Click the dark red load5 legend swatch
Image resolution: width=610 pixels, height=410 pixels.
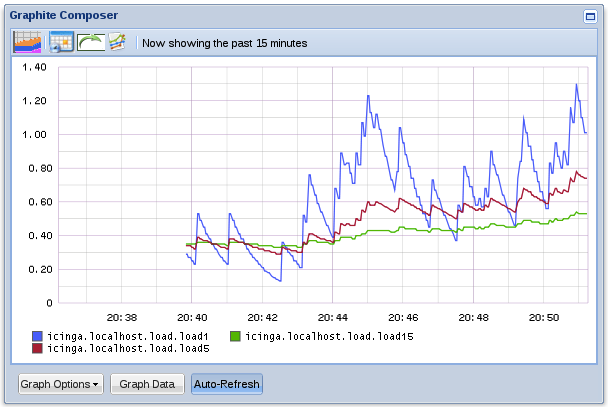pos(37,348)
